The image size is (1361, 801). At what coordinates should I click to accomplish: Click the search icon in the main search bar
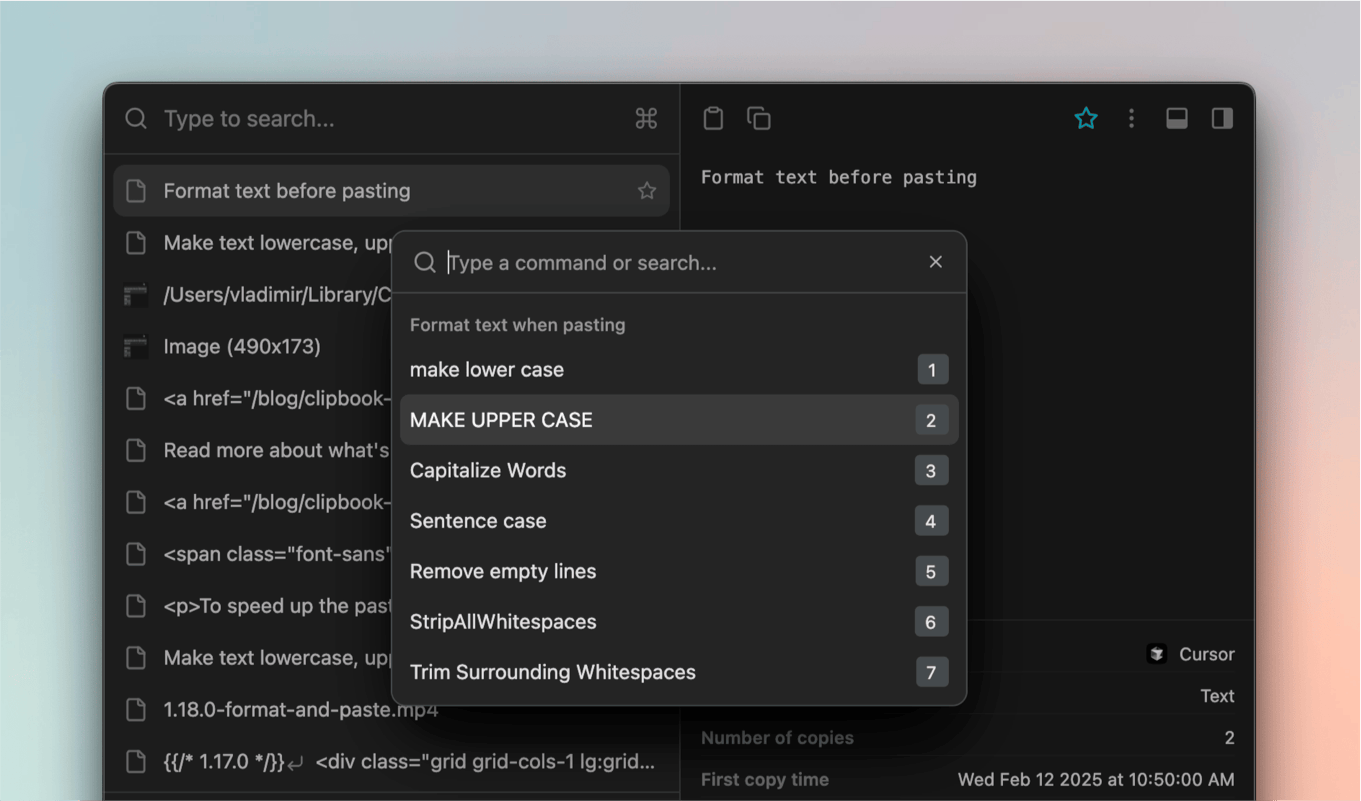point(135,118)
